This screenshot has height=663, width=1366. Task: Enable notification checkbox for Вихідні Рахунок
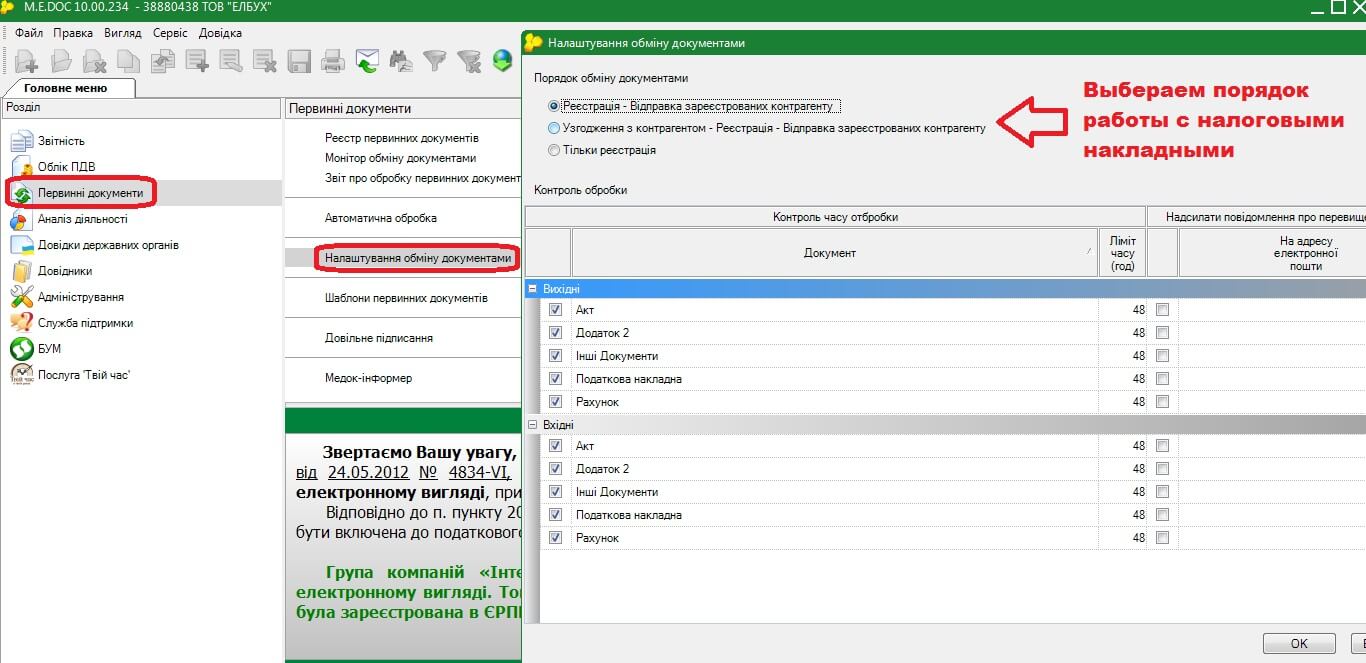(1162, 402)
